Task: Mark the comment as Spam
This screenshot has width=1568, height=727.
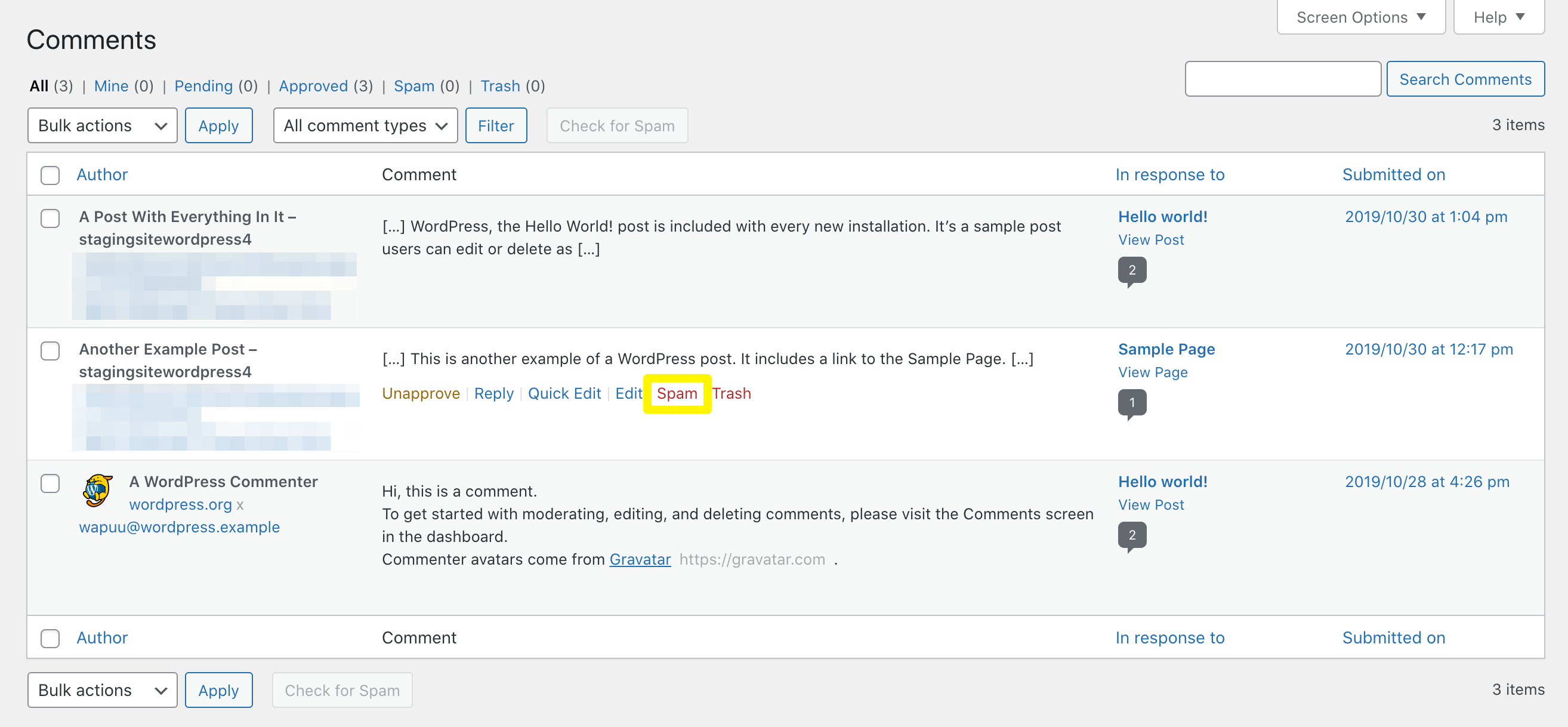Action: (x=676, y=393)
